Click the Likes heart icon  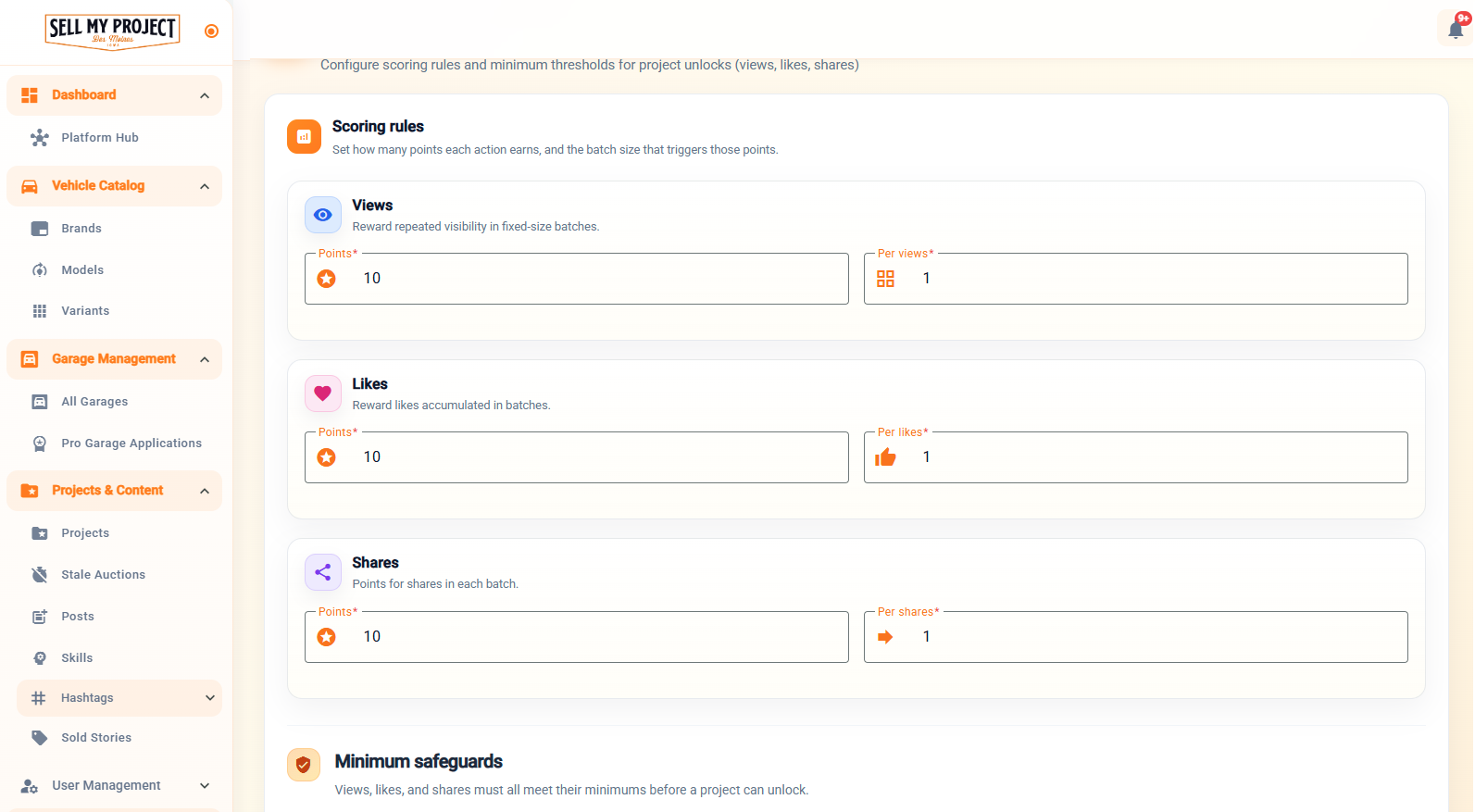pos(323,394)
